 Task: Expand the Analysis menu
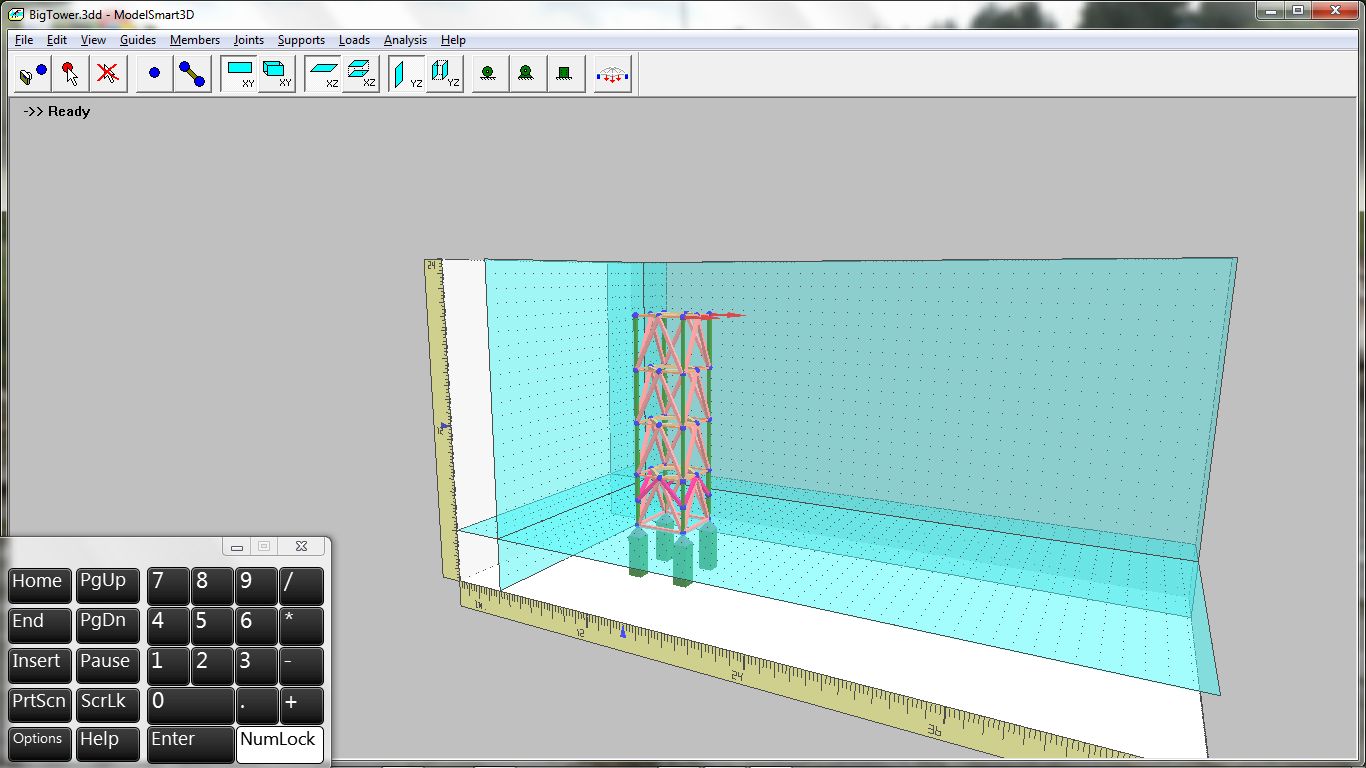[x=405, y=40]
